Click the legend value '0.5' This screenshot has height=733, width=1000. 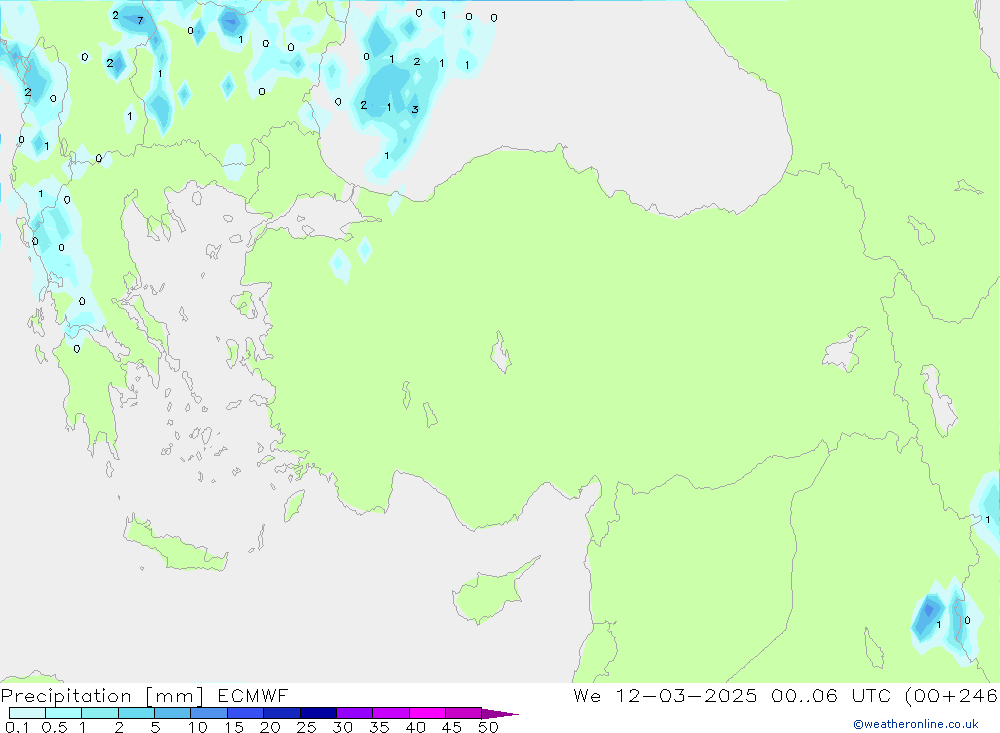tap(55, 727)
